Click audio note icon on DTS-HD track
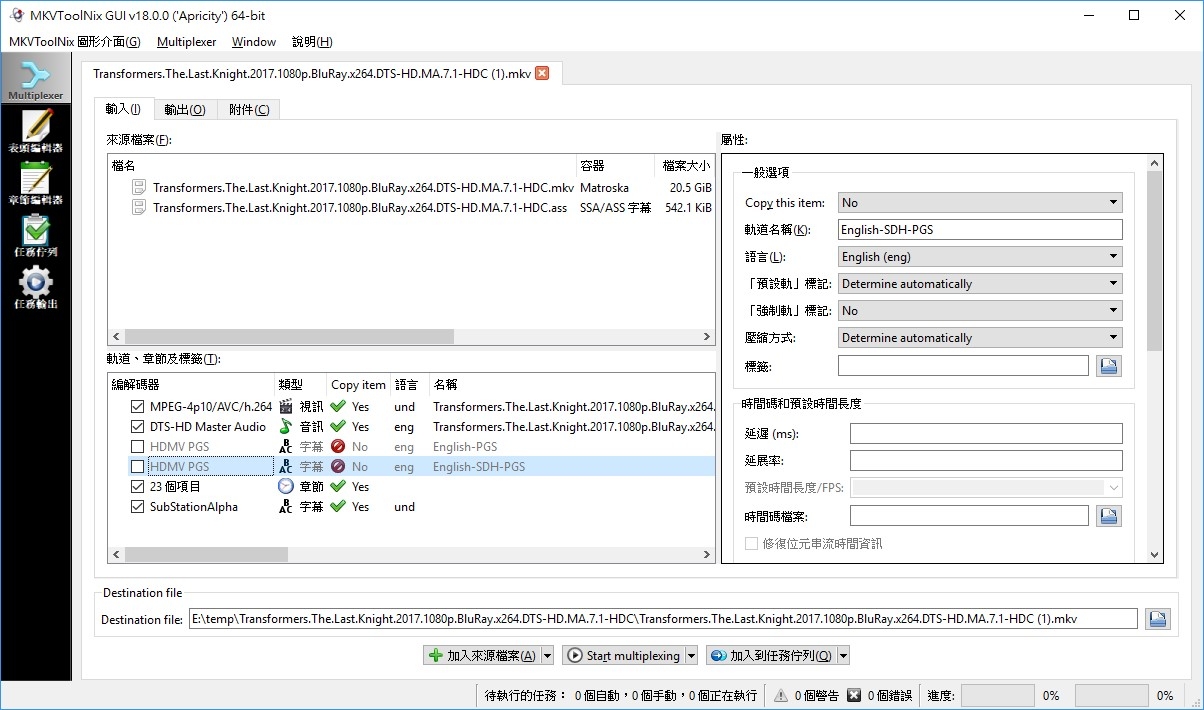This screenshot has width=1204, height=710. (x=286, y=427)
